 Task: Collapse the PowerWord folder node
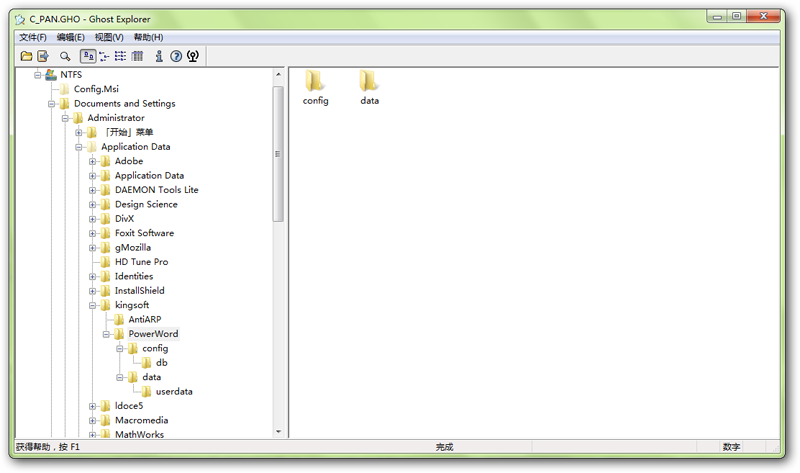(x=106, y=335)
